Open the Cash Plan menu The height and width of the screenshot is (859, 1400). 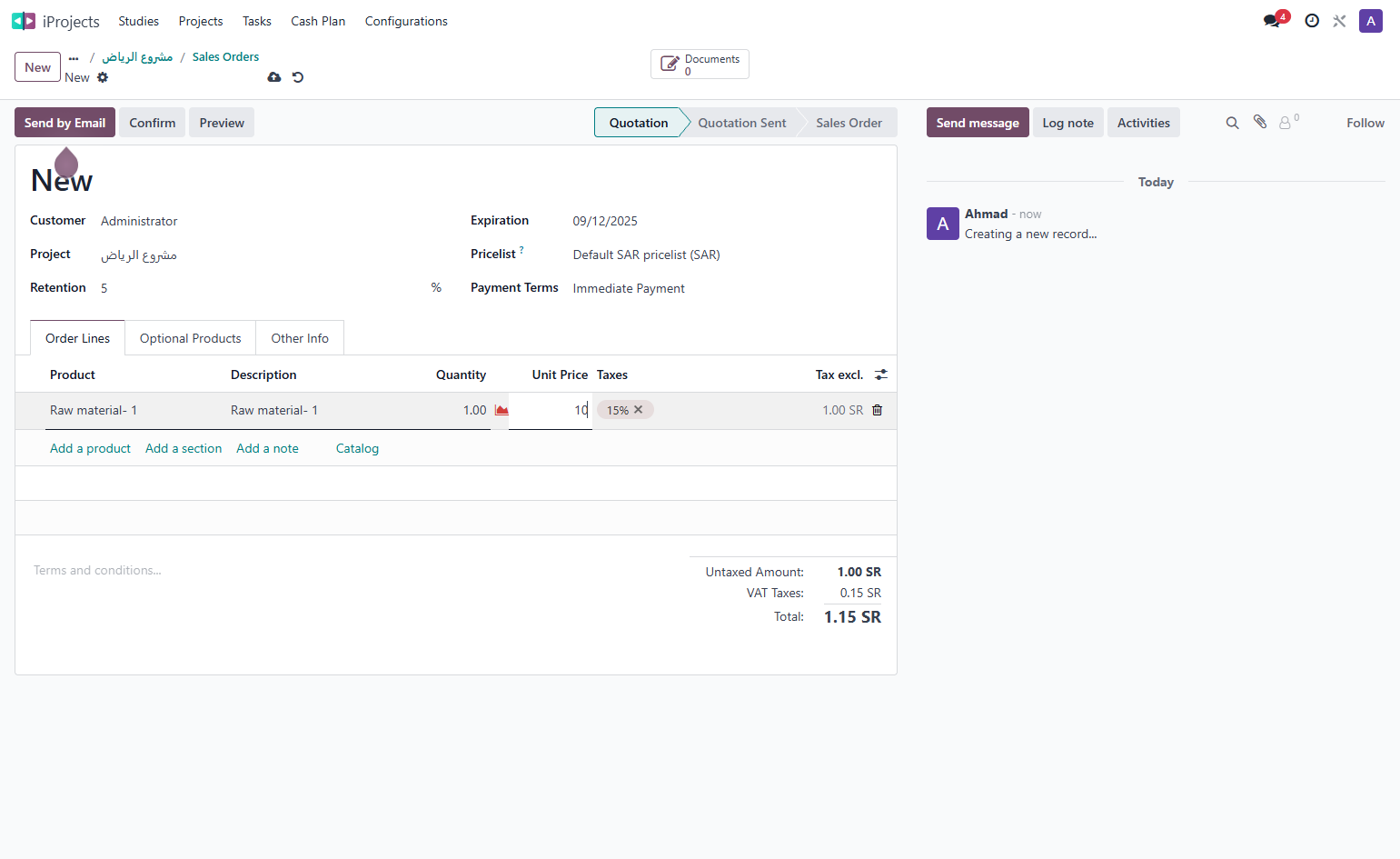pyautogui.click(x=318, y=21)
